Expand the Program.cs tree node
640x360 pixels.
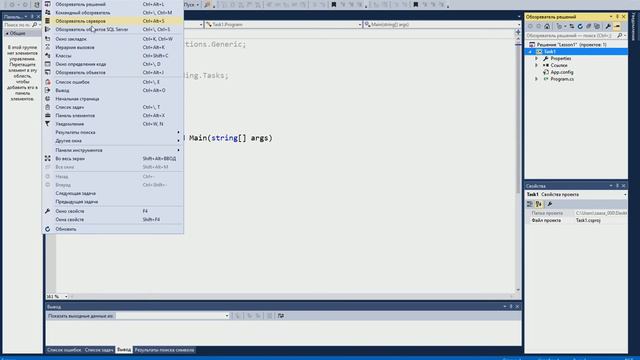(x=537, y=79)
